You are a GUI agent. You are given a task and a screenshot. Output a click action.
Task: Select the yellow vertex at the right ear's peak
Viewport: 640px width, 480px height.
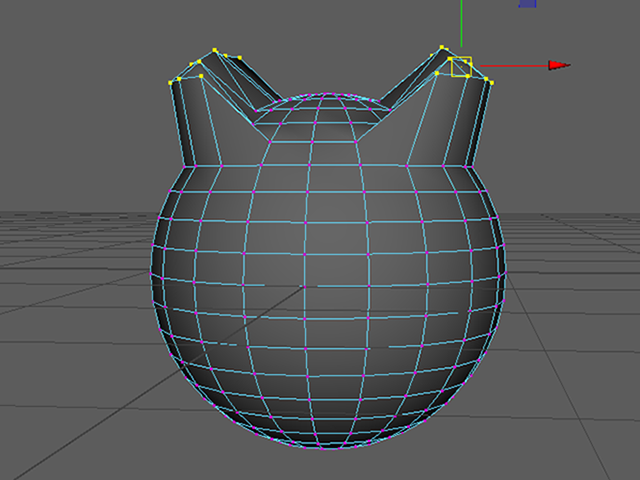442,47
